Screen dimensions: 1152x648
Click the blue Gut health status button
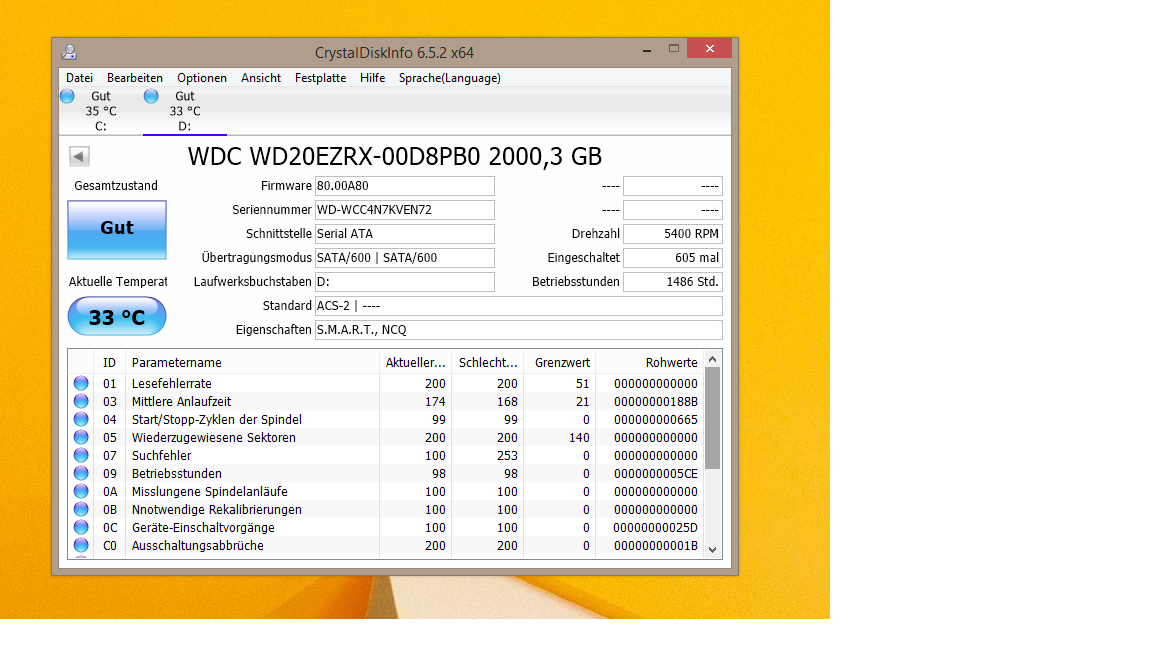[x=117, y=229]
